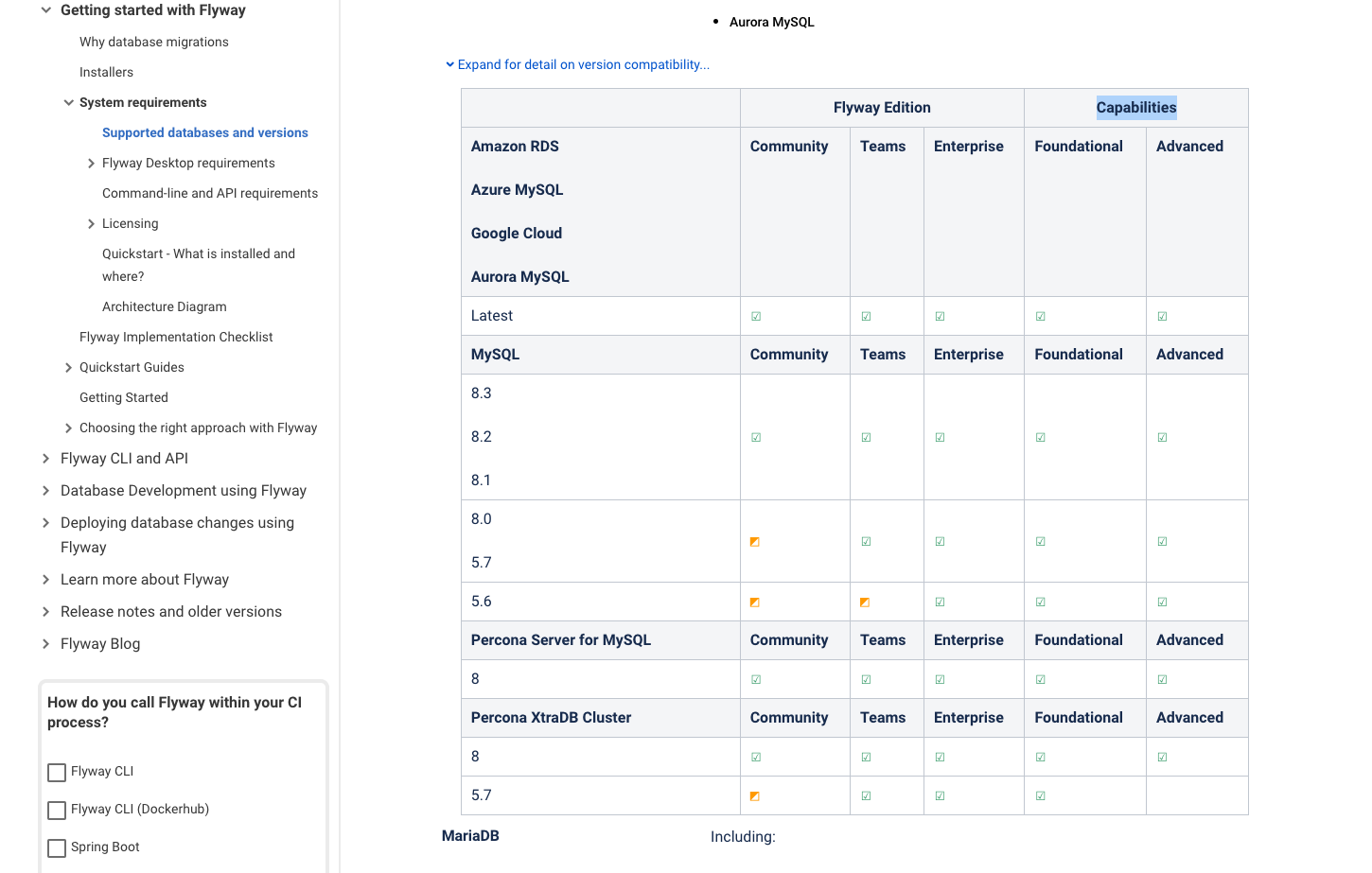Click the green check for MySQL 5.6 Foundational
This screenshot has height=873, width=1372.
[x=1040, y=602]
